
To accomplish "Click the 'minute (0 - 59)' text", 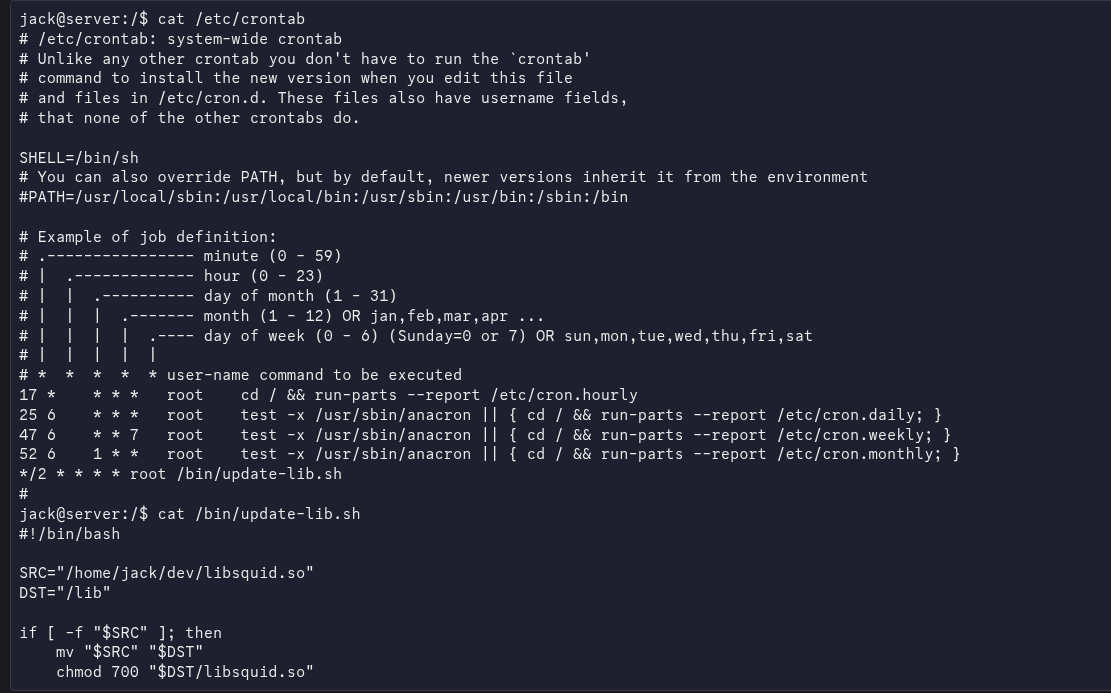I will pos(272,256).
